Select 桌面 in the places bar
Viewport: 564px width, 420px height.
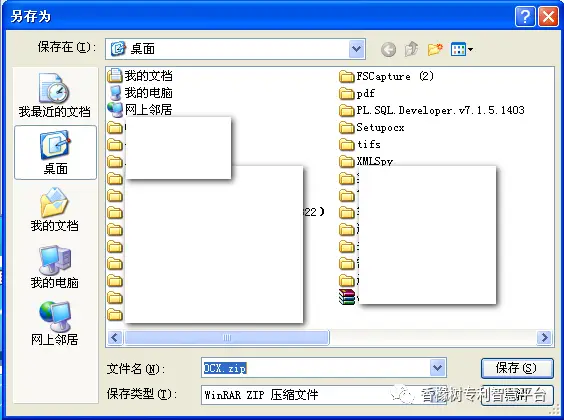coord(55,152)
